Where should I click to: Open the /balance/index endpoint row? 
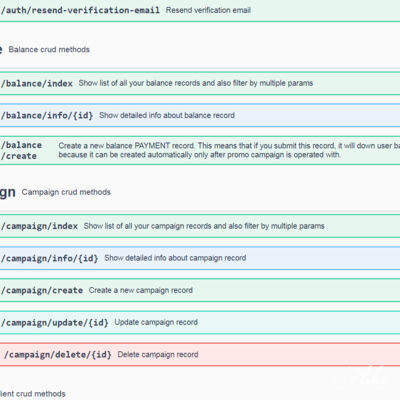pyautogui.click(x=200, y=83)
